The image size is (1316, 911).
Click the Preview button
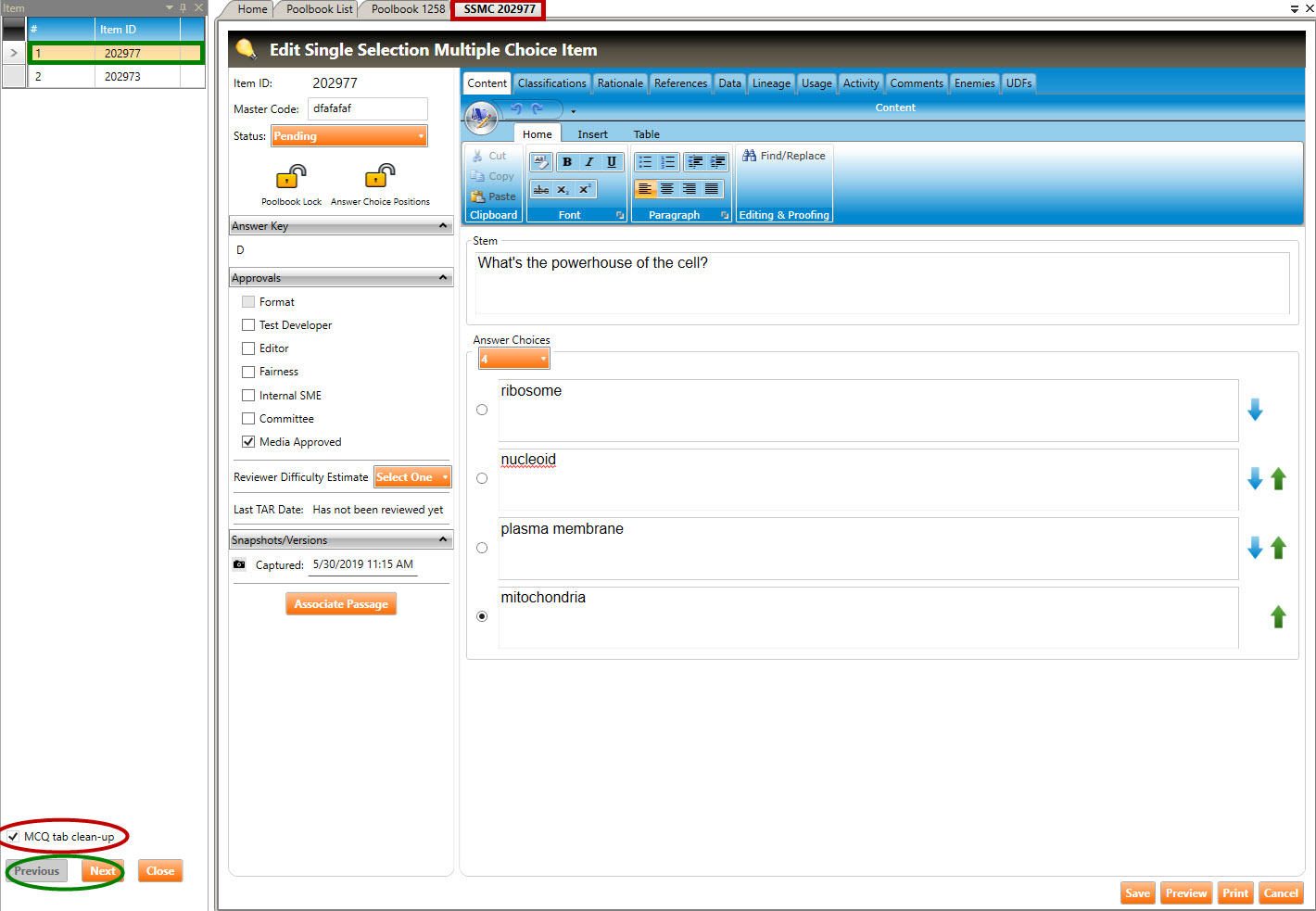[1185, 893]
